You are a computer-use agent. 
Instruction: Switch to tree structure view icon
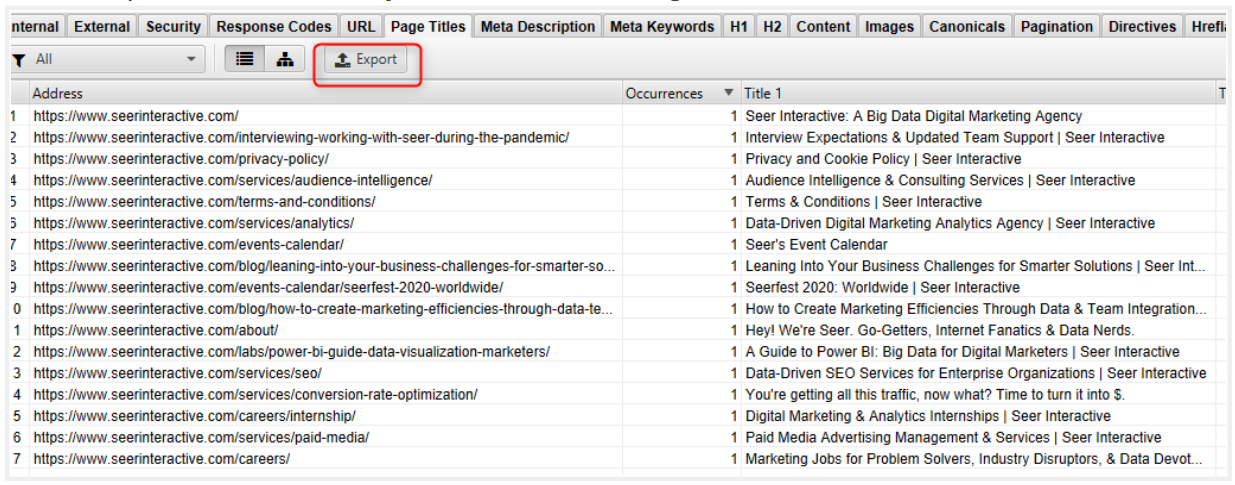[285, 60]
